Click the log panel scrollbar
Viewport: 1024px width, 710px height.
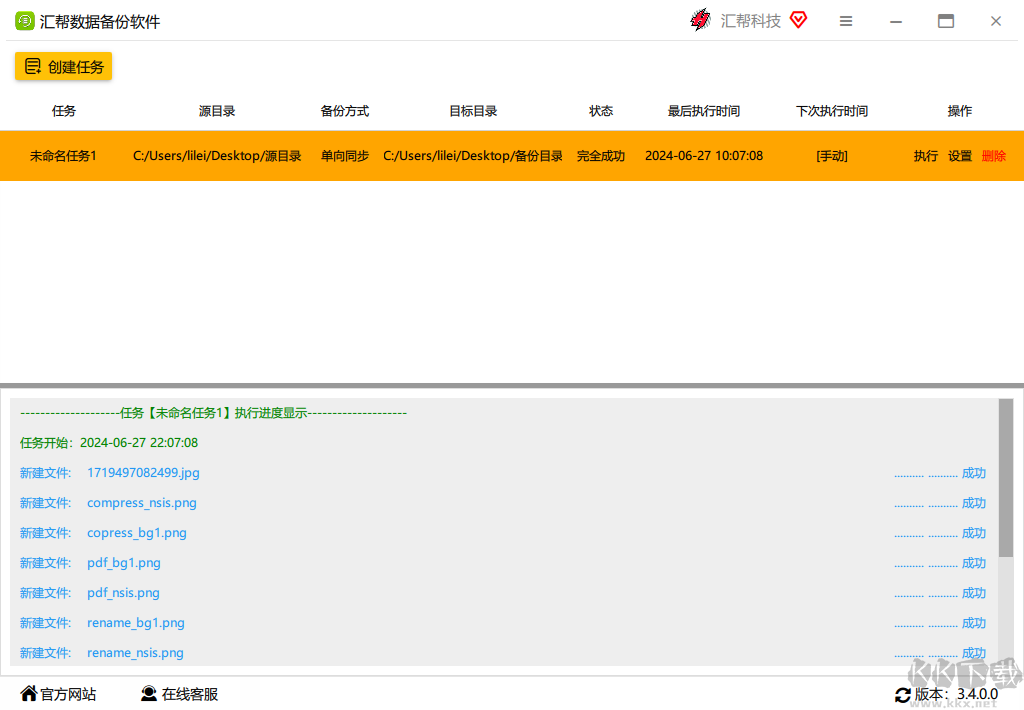1007,470
